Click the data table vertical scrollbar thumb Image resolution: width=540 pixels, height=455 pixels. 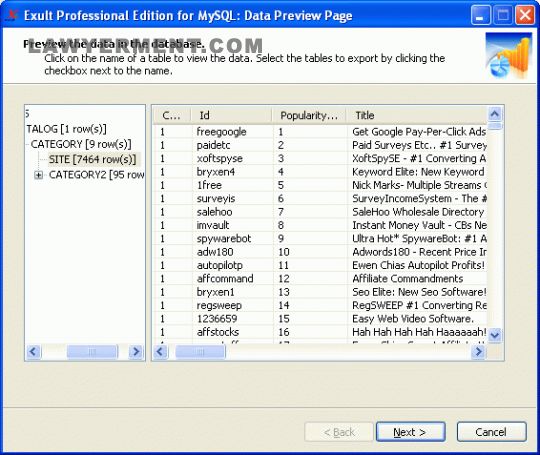495,126
